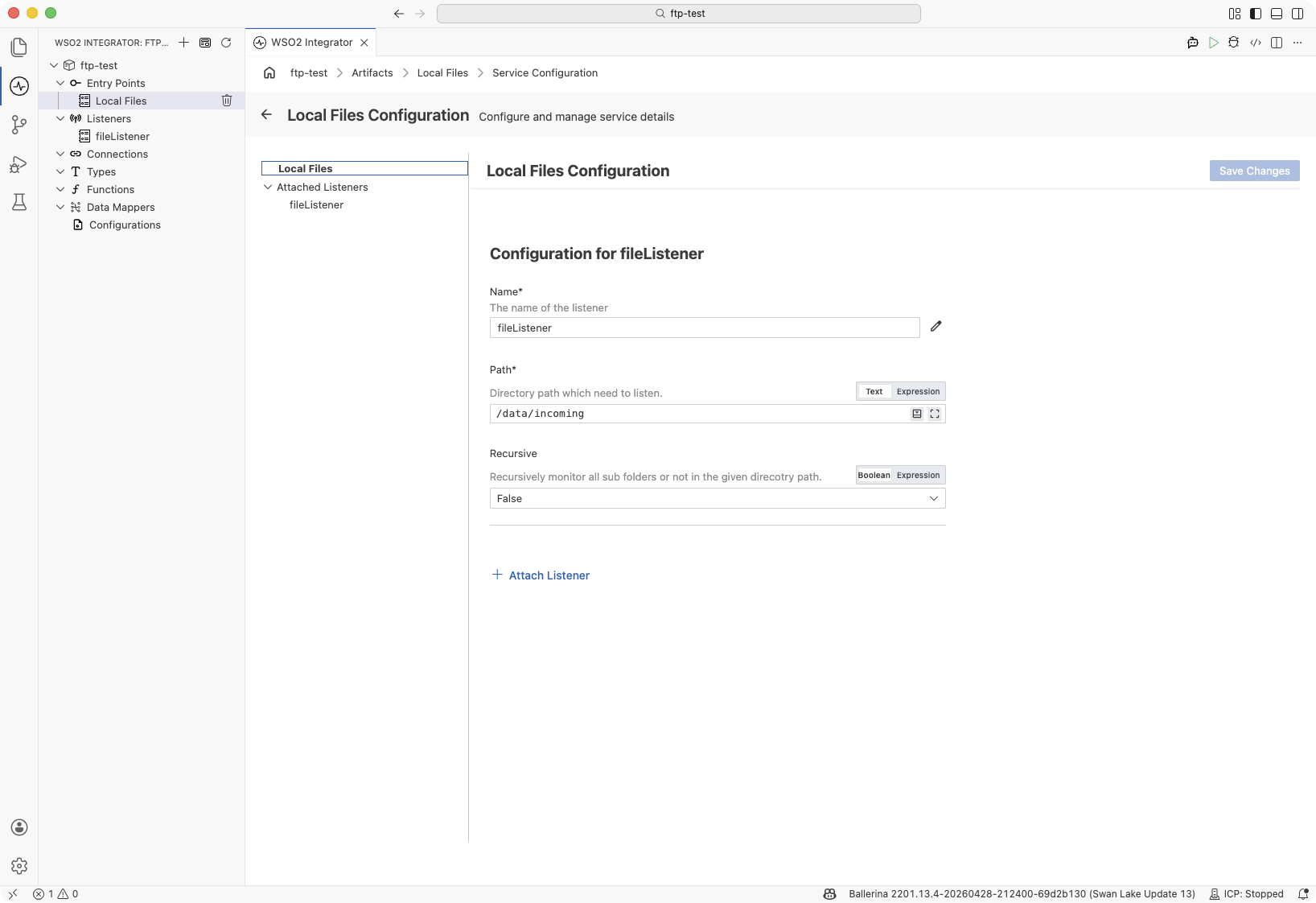Switch Path field to Text mode
The height and width of the screenshot is (903, 1316).
(x=874, y=391)
